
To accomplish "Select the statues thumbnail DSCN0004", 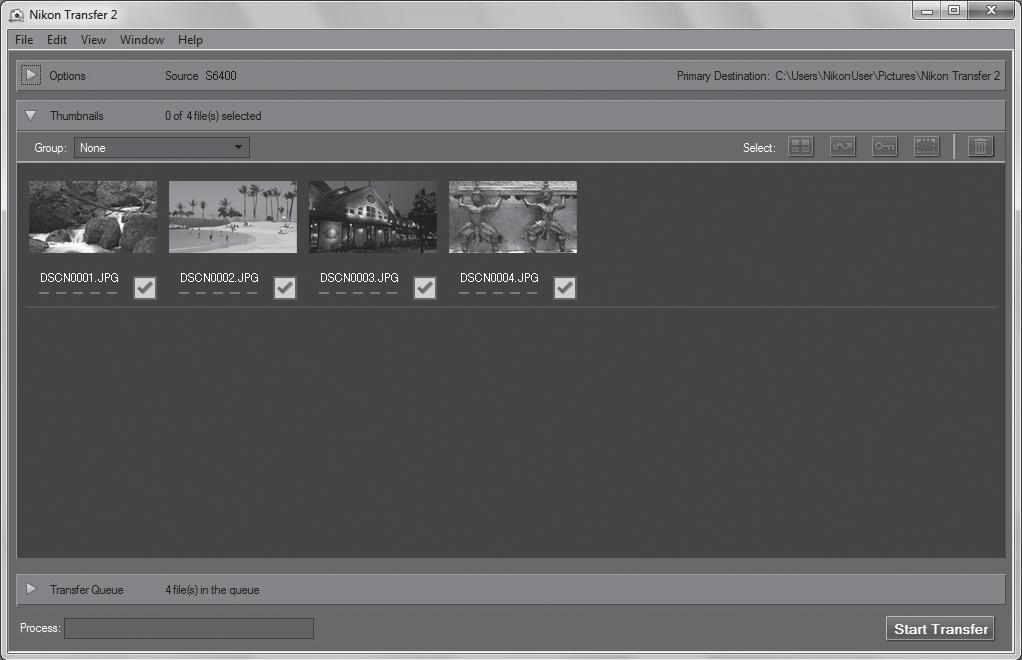I will (x=513, y=217).
